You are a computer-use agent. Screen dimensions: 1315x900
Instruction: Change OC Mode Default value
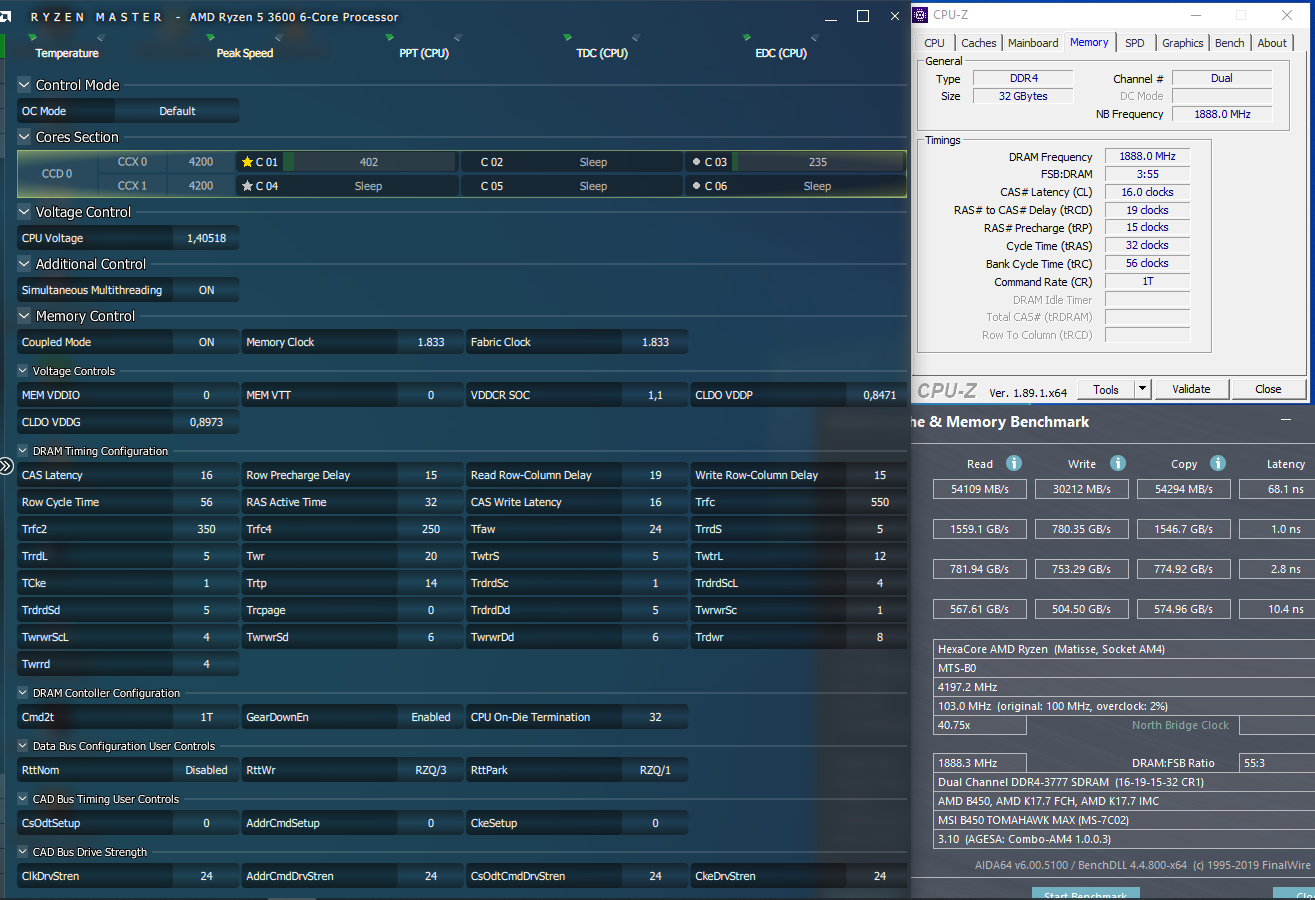tap(177, 111)
